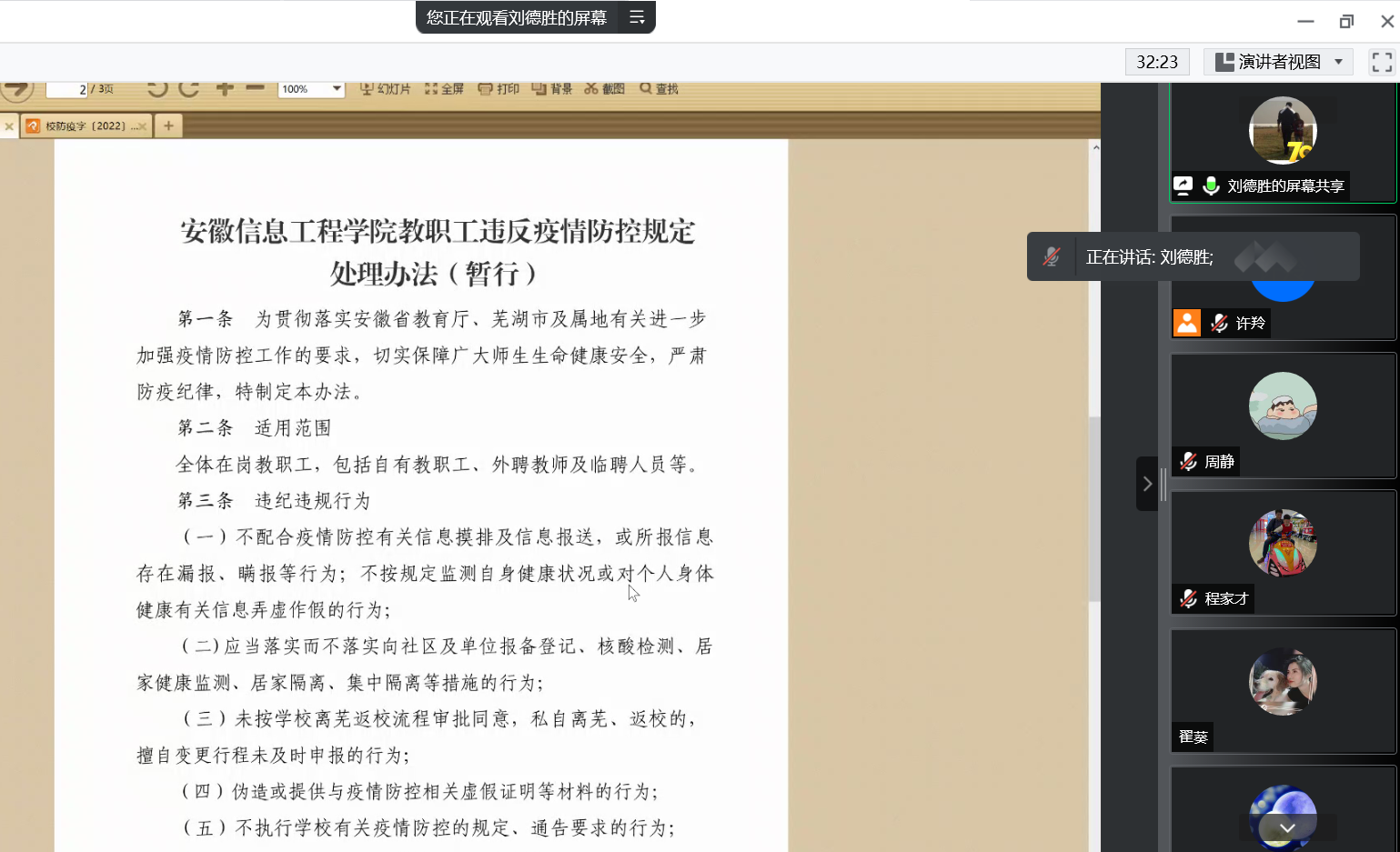The width and height of the screenshot is (1400, 852).
Task: Enter 全屏 full screen reading mode
Action: click(x=445, y=88)
